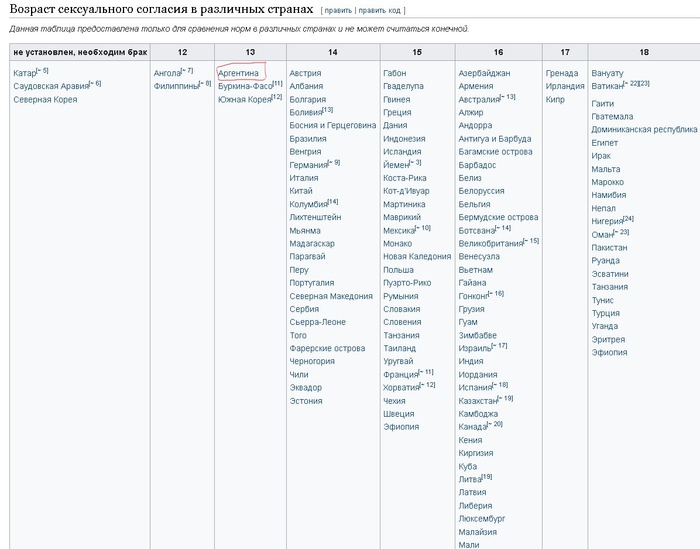
Task: Select the Гренада link in column 17
Action: click(562, 73)
